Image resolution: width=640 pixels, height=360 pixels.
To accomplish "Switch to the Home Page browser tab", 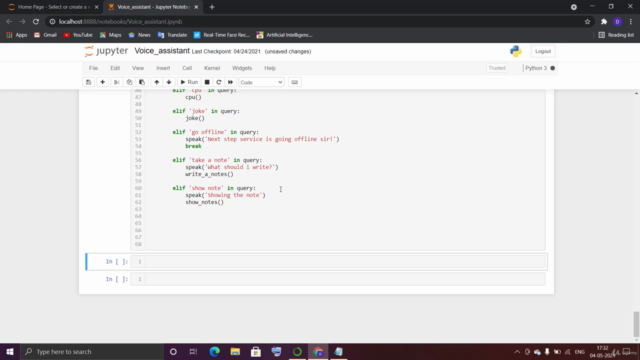I will (53, 7).
